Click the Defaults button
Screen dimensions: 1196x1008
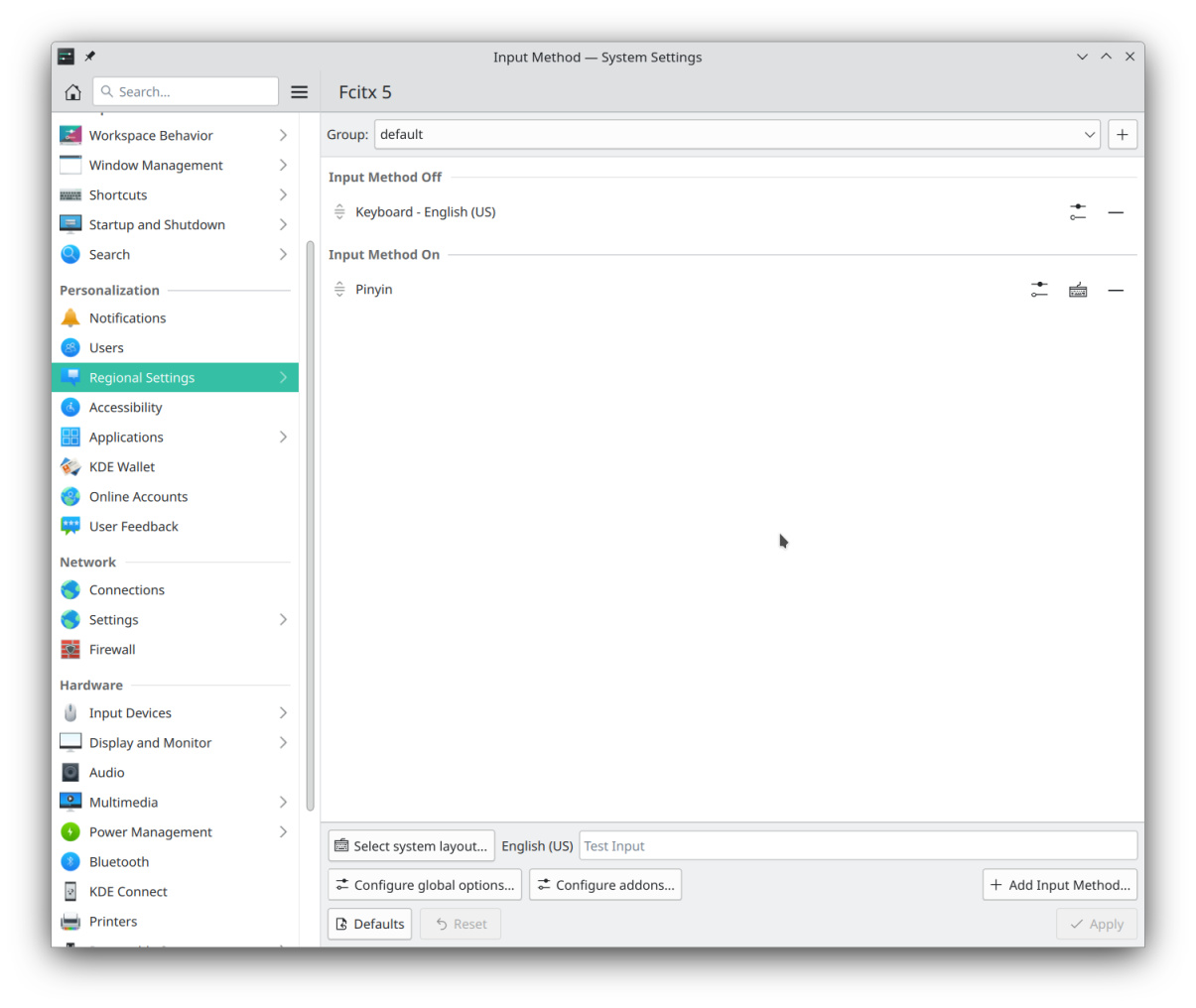click(369, 924)
